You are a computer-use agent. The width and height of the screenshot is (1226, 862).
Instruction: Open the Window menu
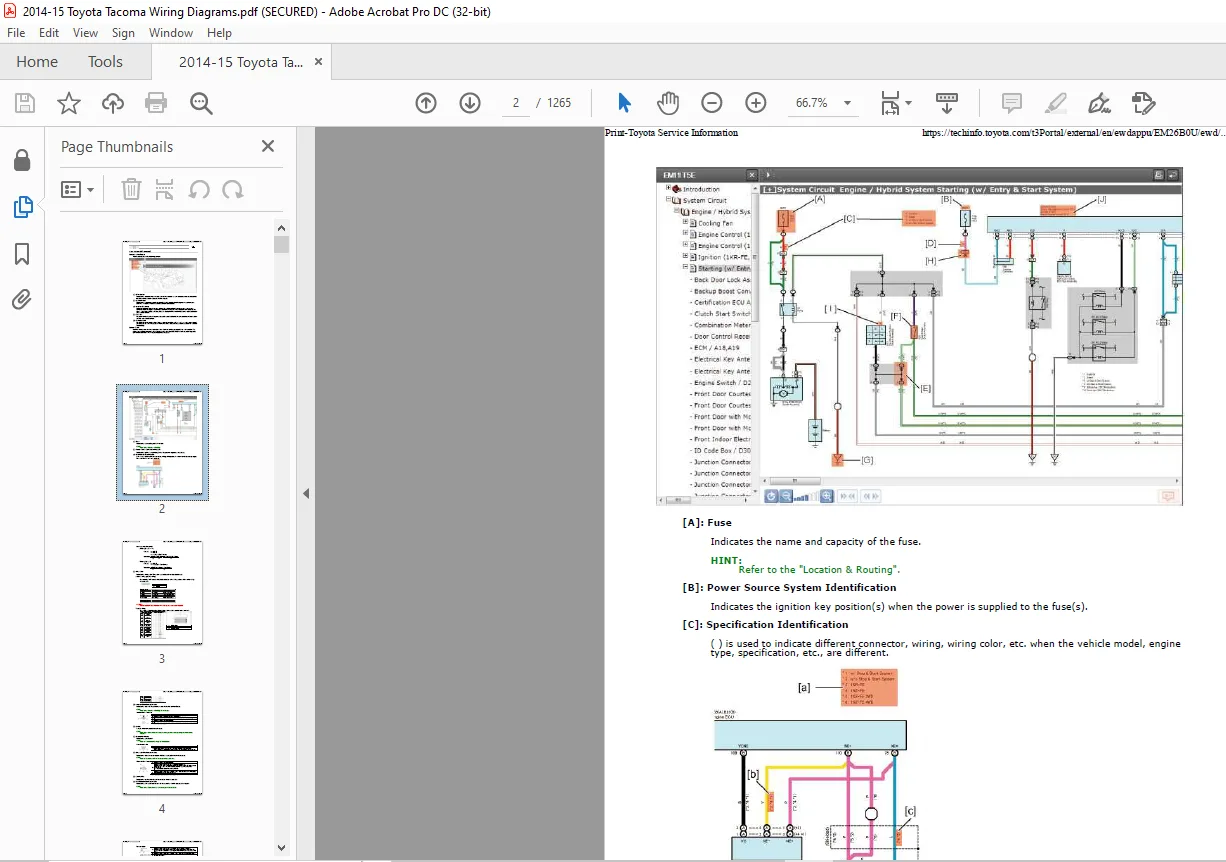click(171, 33)
